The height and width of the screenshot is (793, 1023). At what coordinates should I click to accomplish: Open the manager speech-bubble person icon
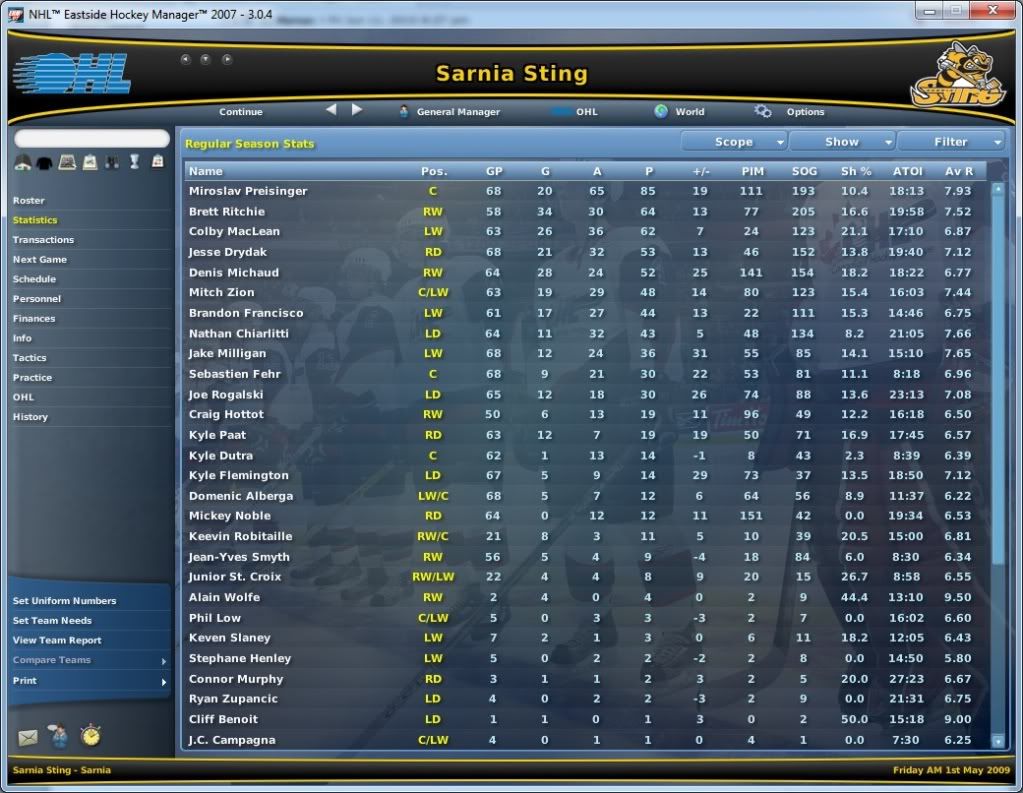(58, 736)
